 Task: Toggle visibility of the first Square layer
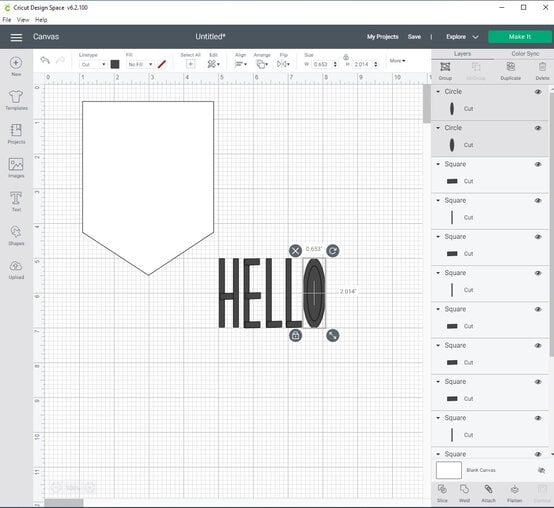click(538, 164)
